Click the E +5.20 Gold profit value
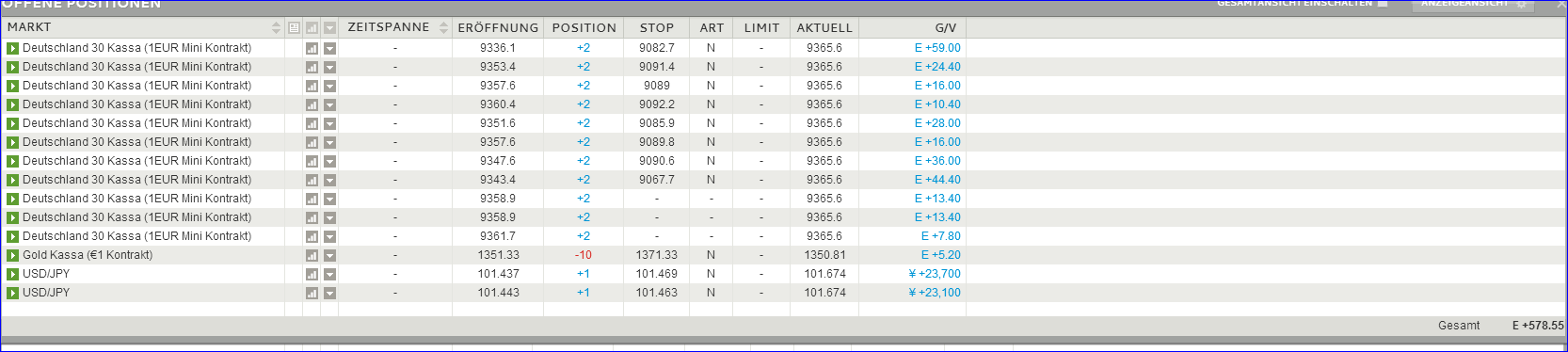1568x352 pixels. coord(941,255)
